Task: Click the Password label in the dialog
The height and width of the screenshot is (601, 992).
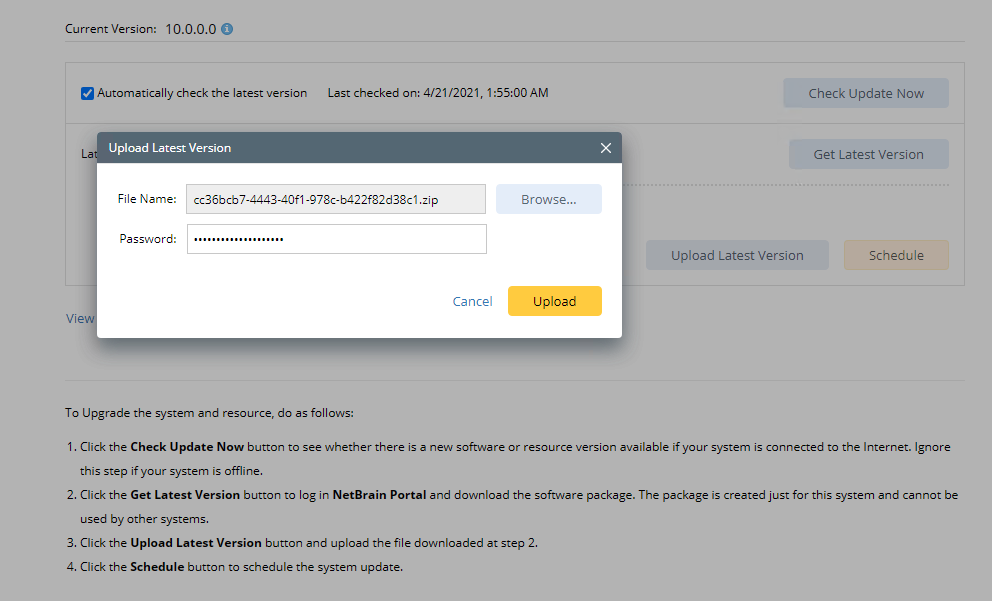Action: pyautogui.click(x=148, y=239)
